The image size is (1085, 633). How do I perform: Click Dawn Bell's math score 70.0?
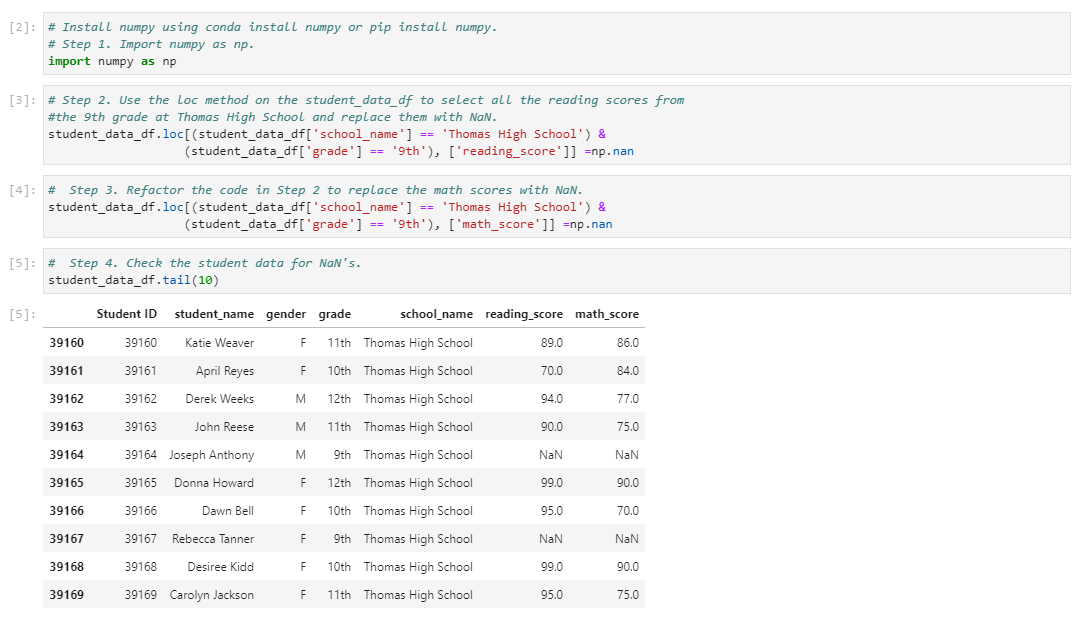[628, 511]
